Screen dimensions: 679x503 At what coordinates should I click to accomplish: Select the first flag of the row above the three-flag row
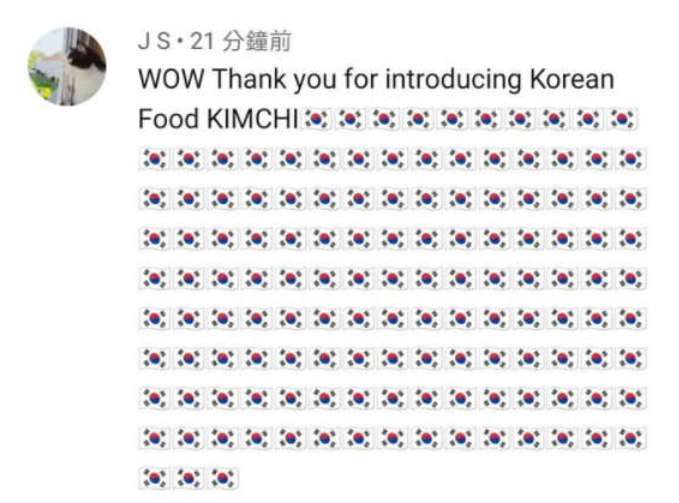tap(154, 437)
